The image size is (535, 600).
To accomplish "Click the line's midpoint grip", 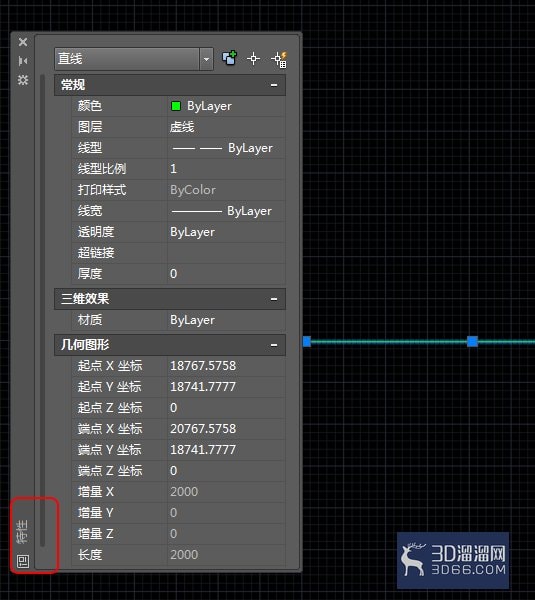I will [x=473, y=341].
